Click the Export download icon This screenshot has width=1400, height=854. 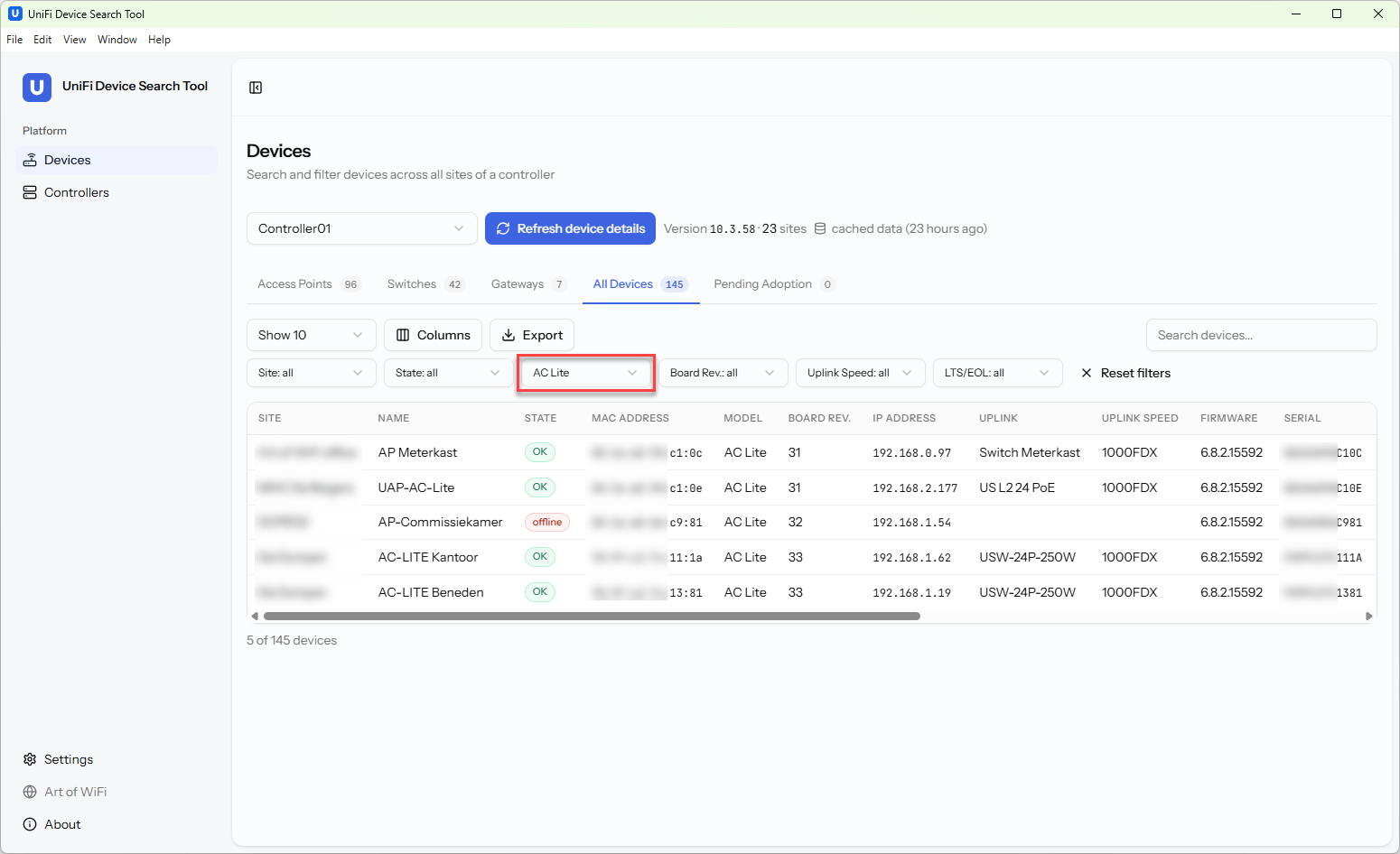click(x=509, y=335)
